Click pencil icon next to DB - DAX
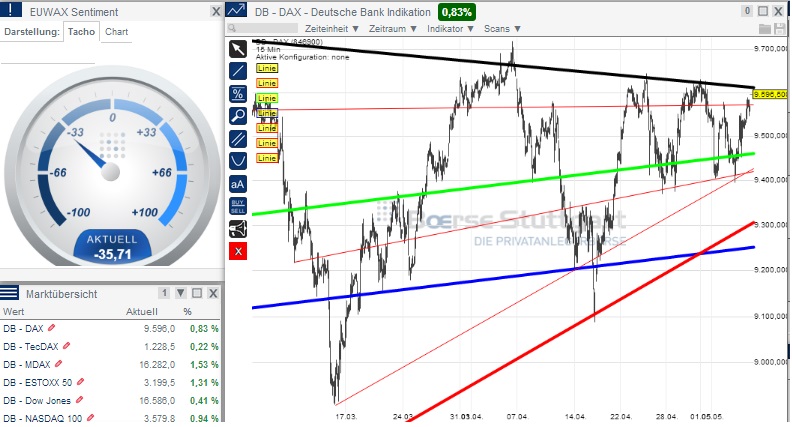 [x=51, y=328]
